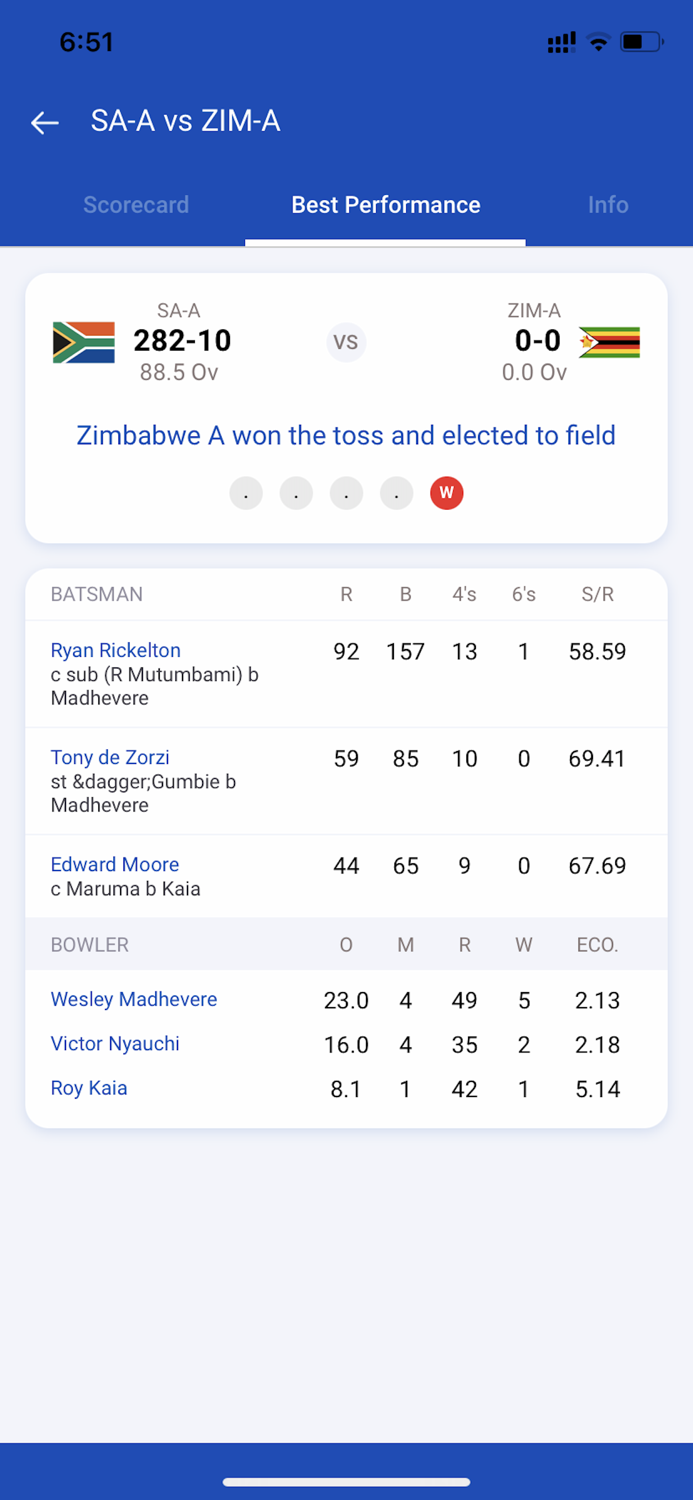Screen dimensions: 693x1500
Task: Tap the first dot ball indicator
Action: (246, 492)
